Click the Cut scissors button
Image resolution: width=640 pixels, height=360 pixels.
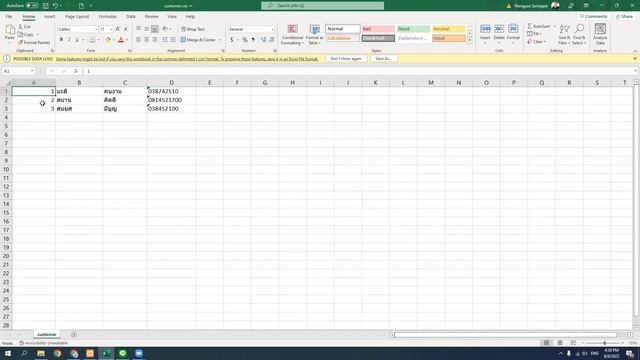pos(24,27)
